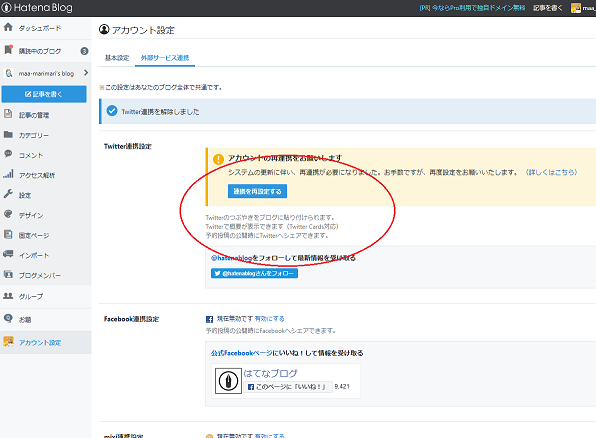Select アクセス解析 menu label
Screen dimensions: 596x438
click(x=37, y=175)
